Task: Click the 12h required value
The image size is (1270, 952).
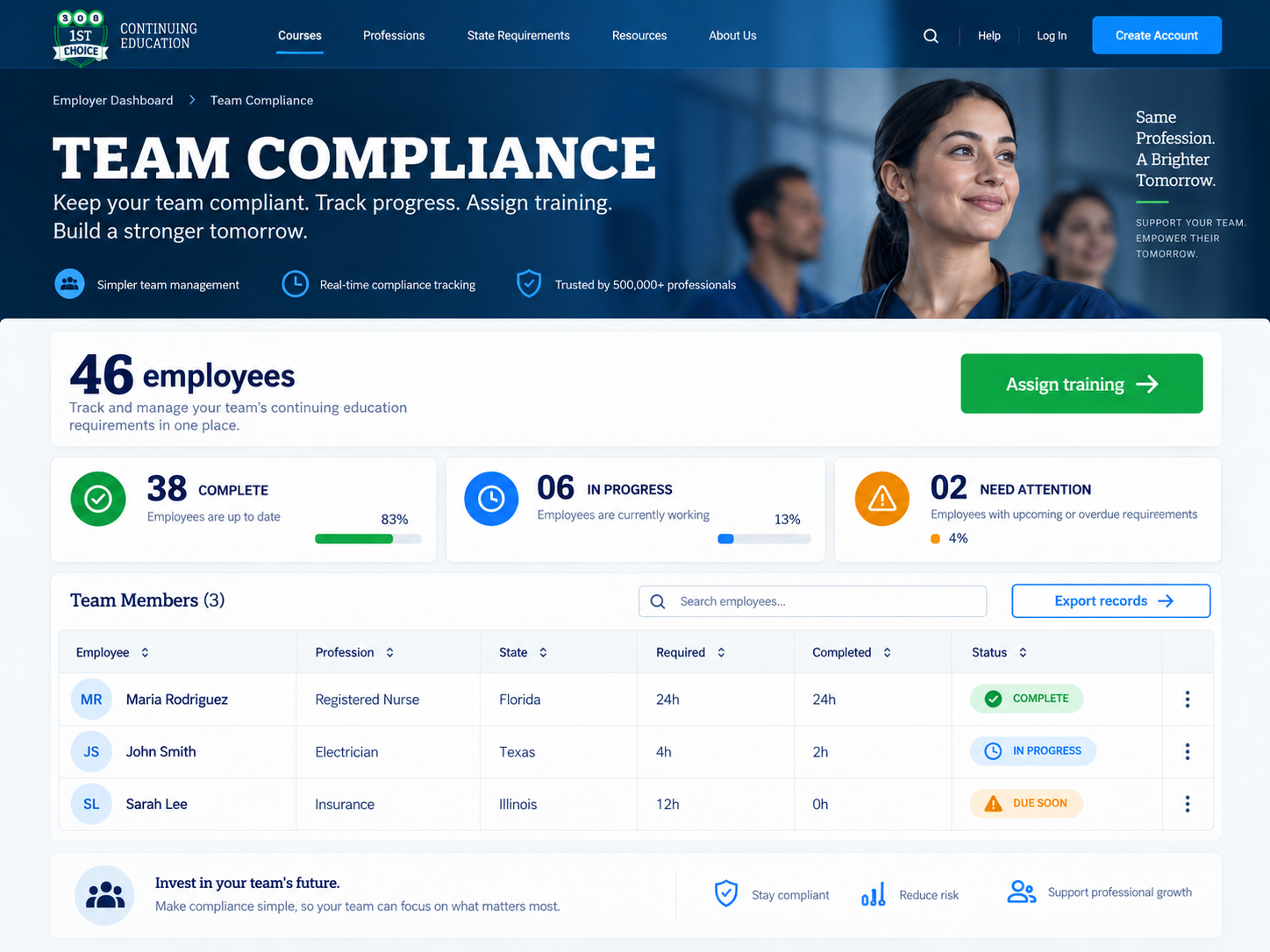Action: (667, 804)
